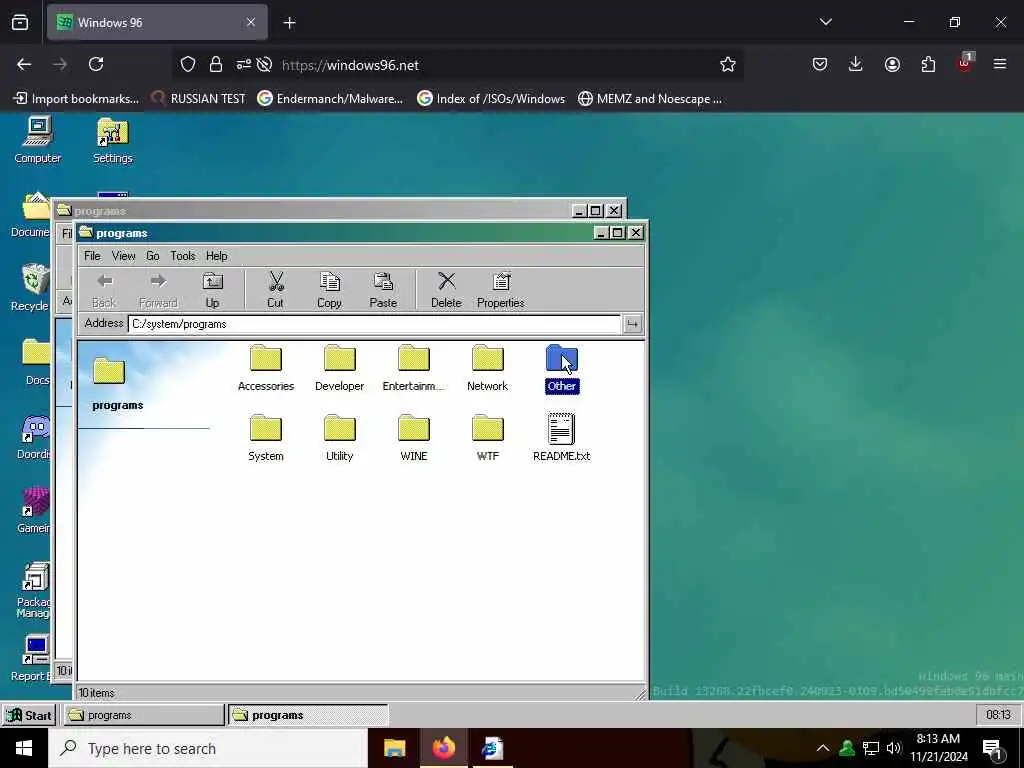Open the File menu
The height and width of the screenshot is (768, 1024).
(92, 256)
